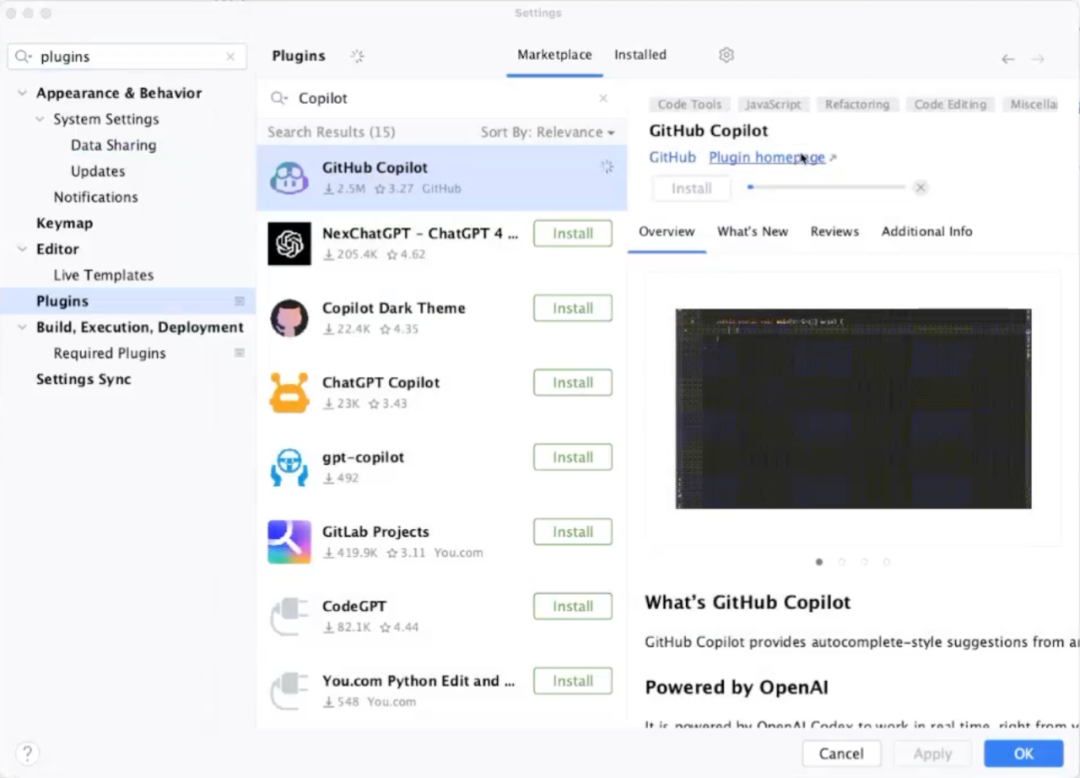1080x778 pixels.
Task: Install the GitLab Projects plugin
Action: [x=572, y=532]
